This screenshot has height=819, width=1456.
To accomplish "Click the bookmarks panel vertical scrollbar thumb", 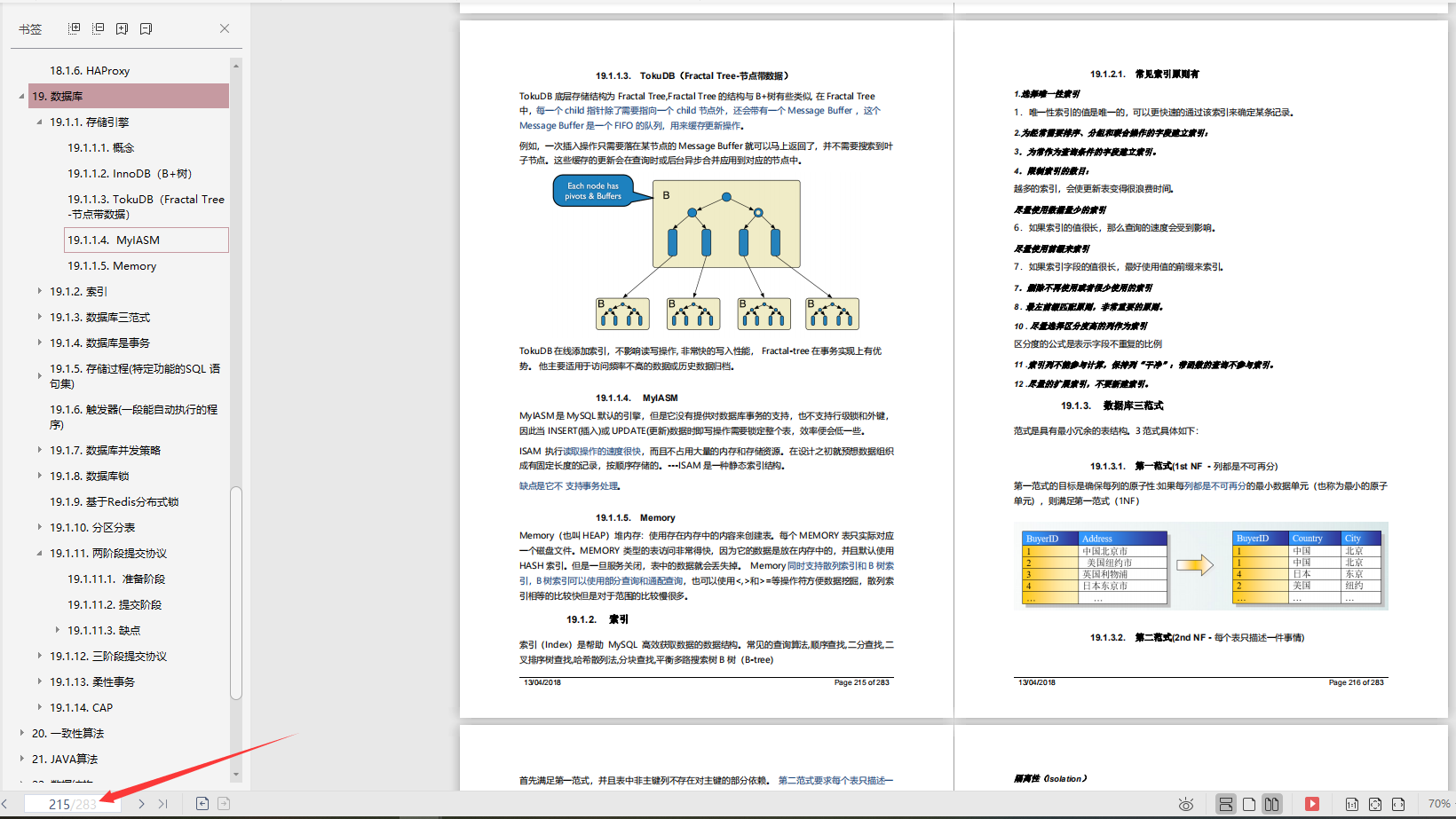I will [x=236, y=593].
